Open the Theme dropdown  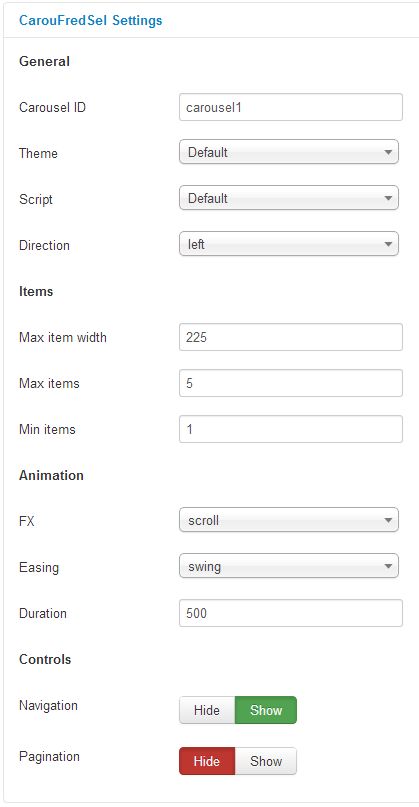[289, 152]
